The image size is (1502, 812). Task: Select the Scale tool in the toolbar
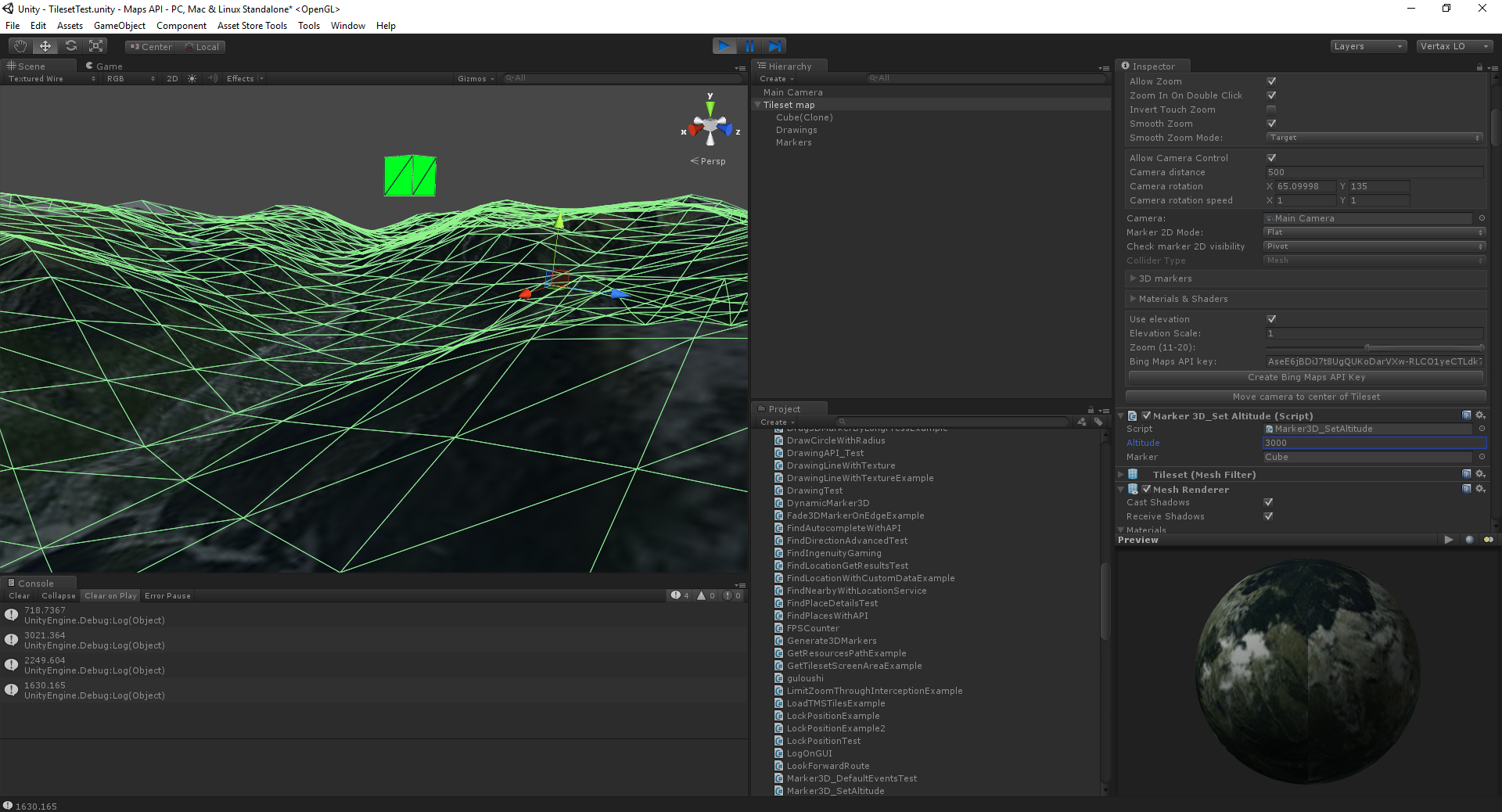tap(96, 46)
